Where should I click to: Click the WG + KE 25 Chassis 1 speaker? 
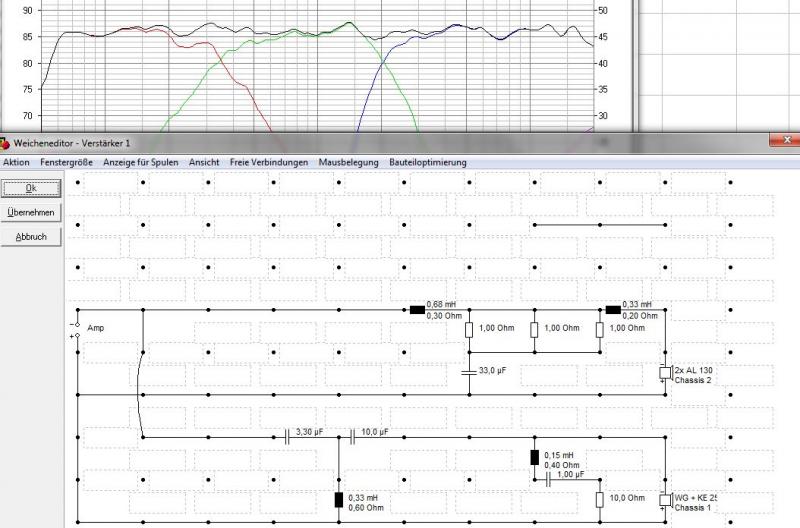click(664, 500)
